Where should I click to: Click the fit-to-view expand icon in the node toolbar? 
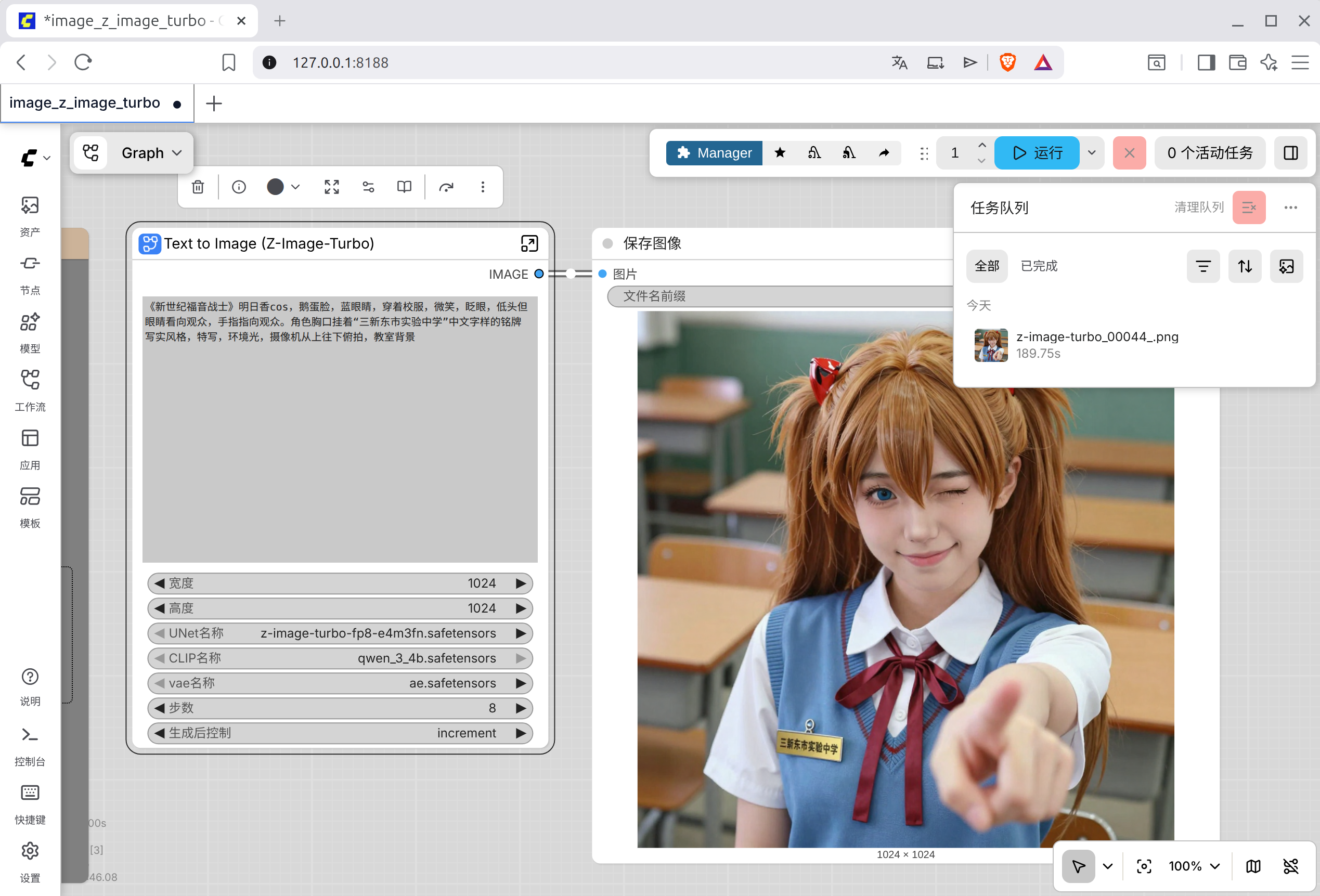pos(332,187)
